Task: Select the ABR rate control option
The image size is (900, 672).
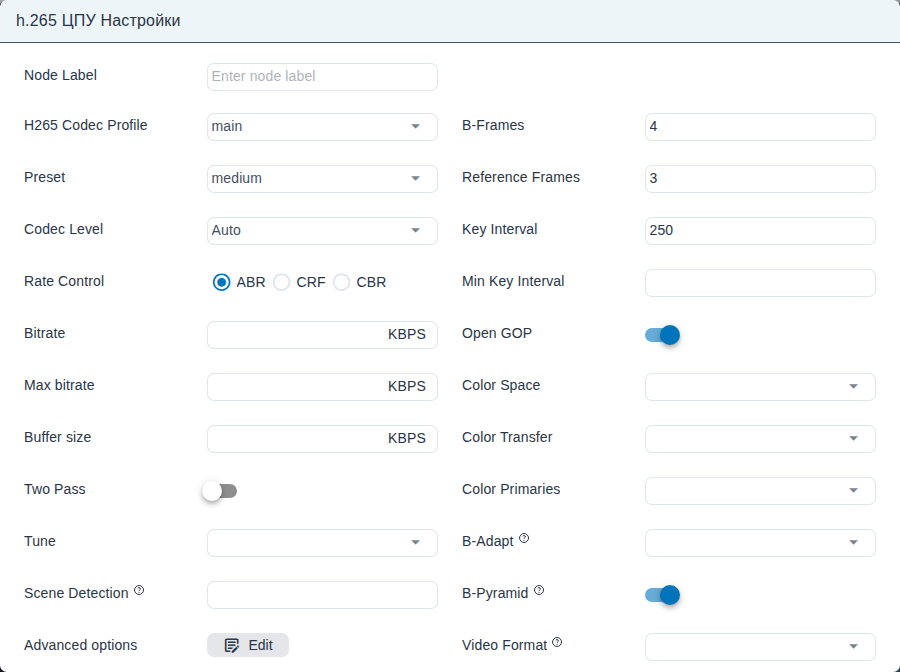Action: pyautogui.click(x=222, y=282)
